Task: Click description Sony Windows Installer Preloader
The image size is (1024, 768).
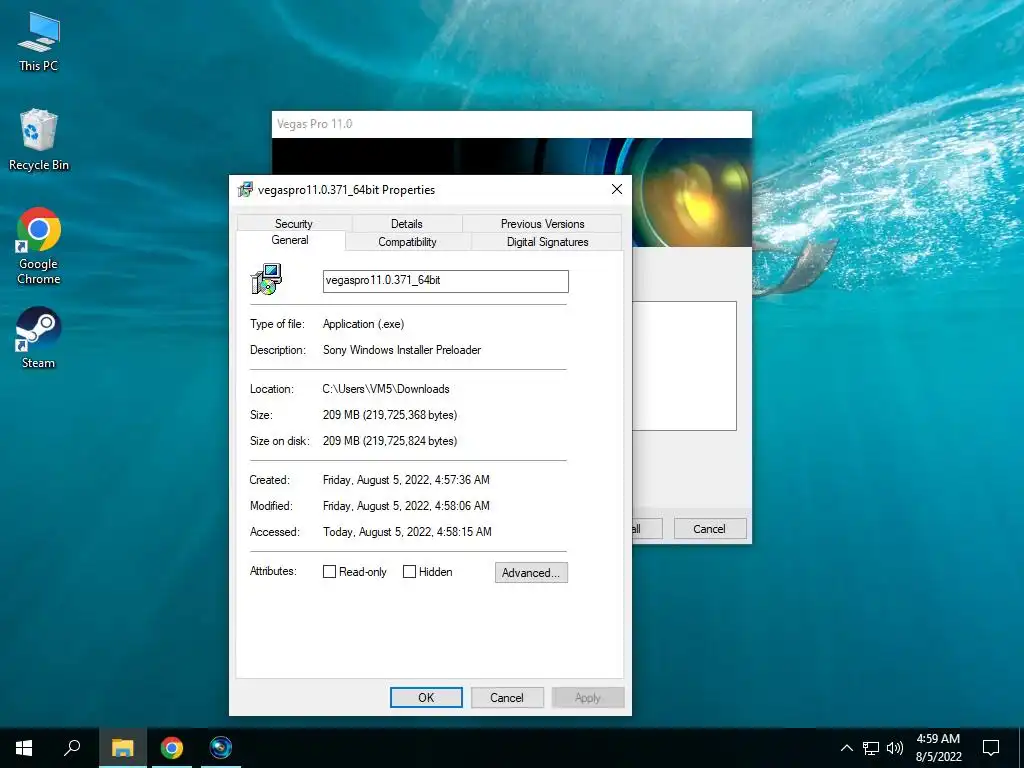Action: pyautogui.click(x=402, y=350)
